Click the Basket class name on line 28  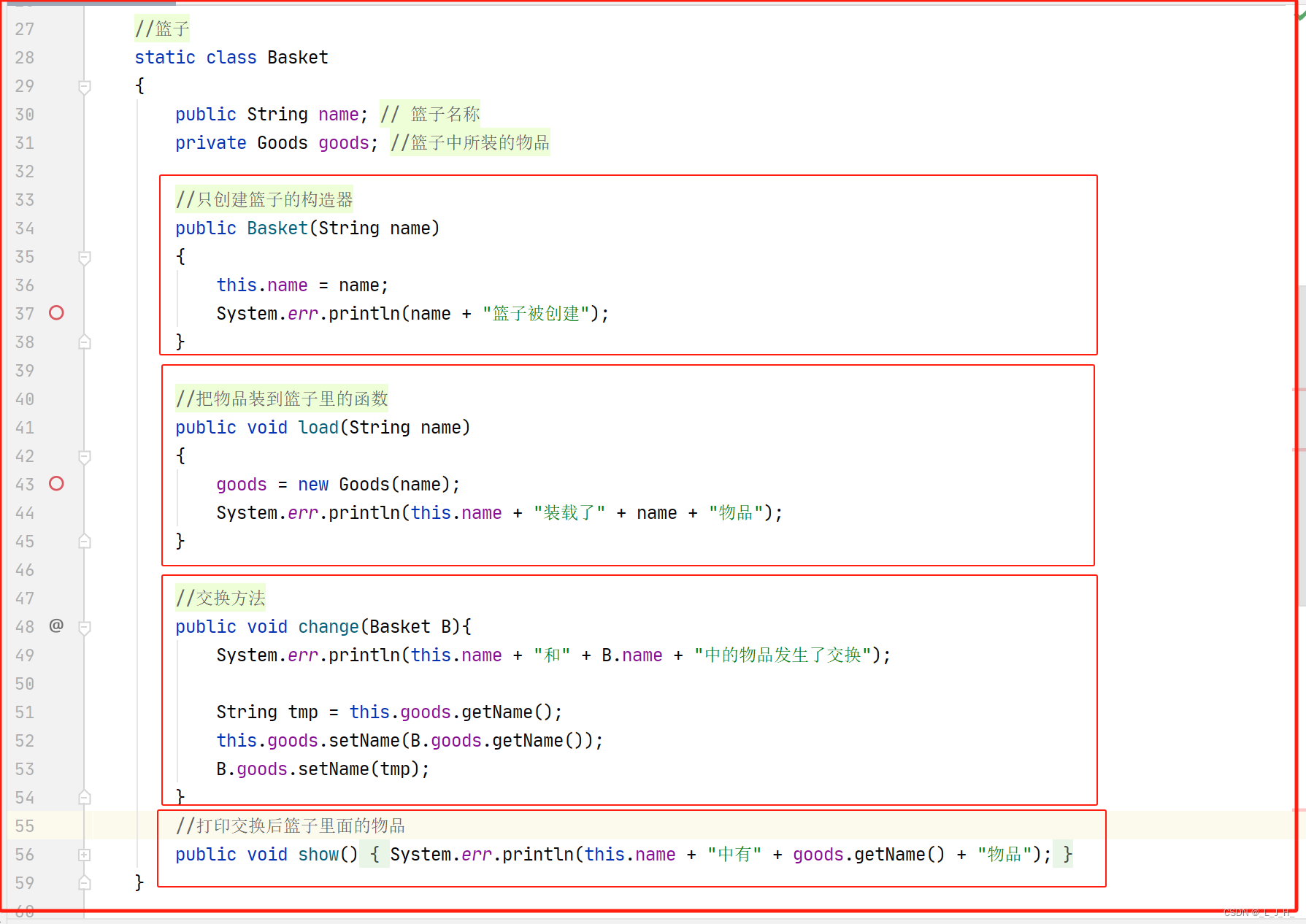[x=298, y=58]
